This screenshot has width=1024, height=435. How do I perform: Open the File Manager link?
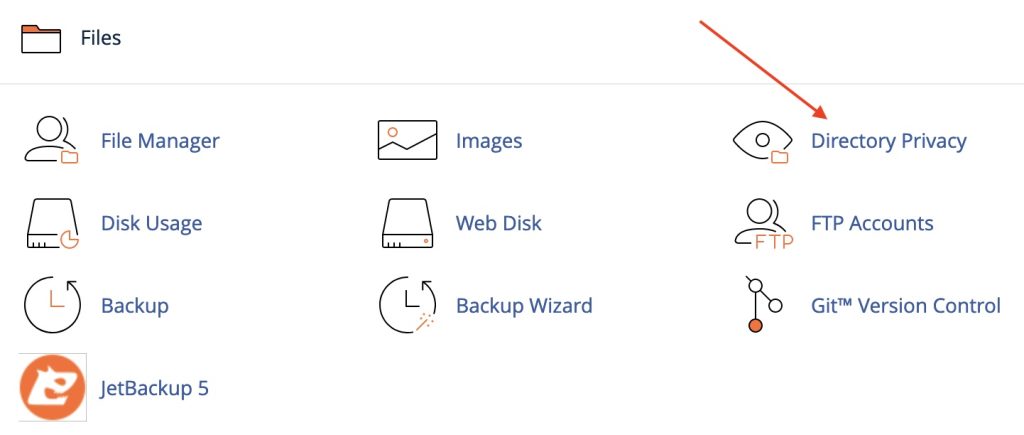click(160, 141)
